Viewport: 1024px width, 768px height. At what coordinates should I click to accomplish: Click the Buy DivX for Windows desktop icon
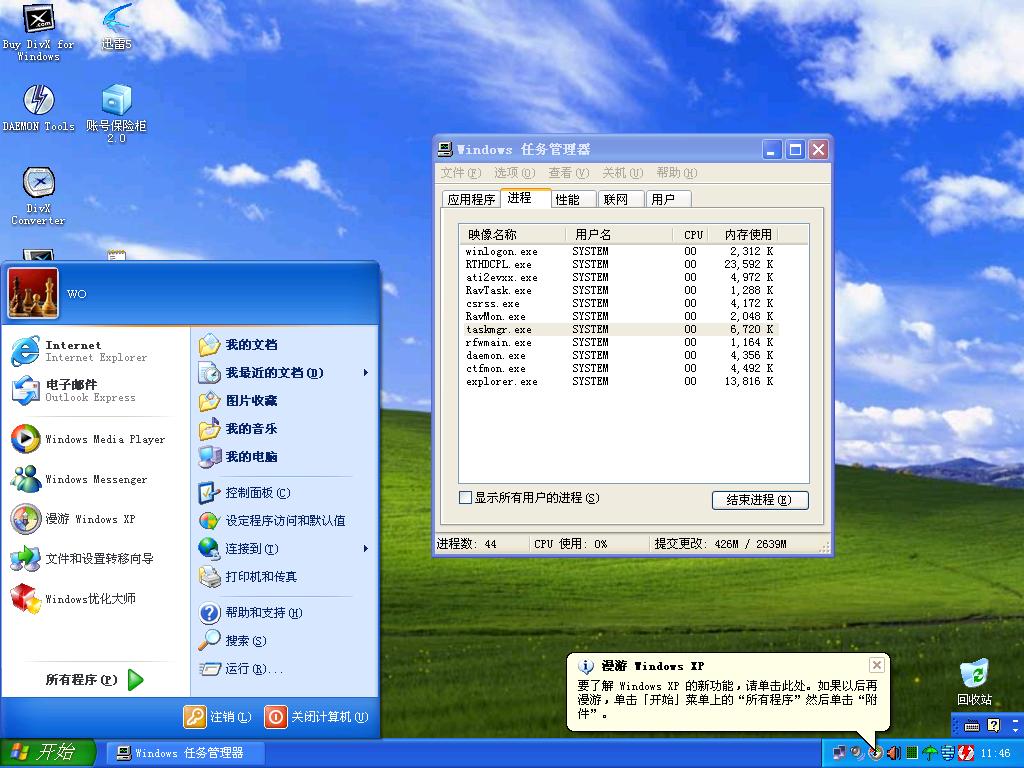pos(39,31)
